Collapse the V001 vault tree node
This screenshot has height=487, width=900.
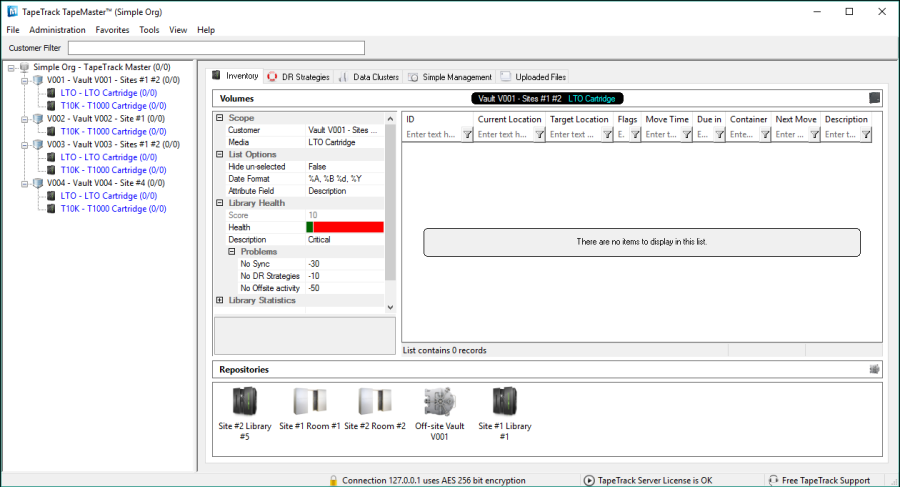[x=25, y=80]
